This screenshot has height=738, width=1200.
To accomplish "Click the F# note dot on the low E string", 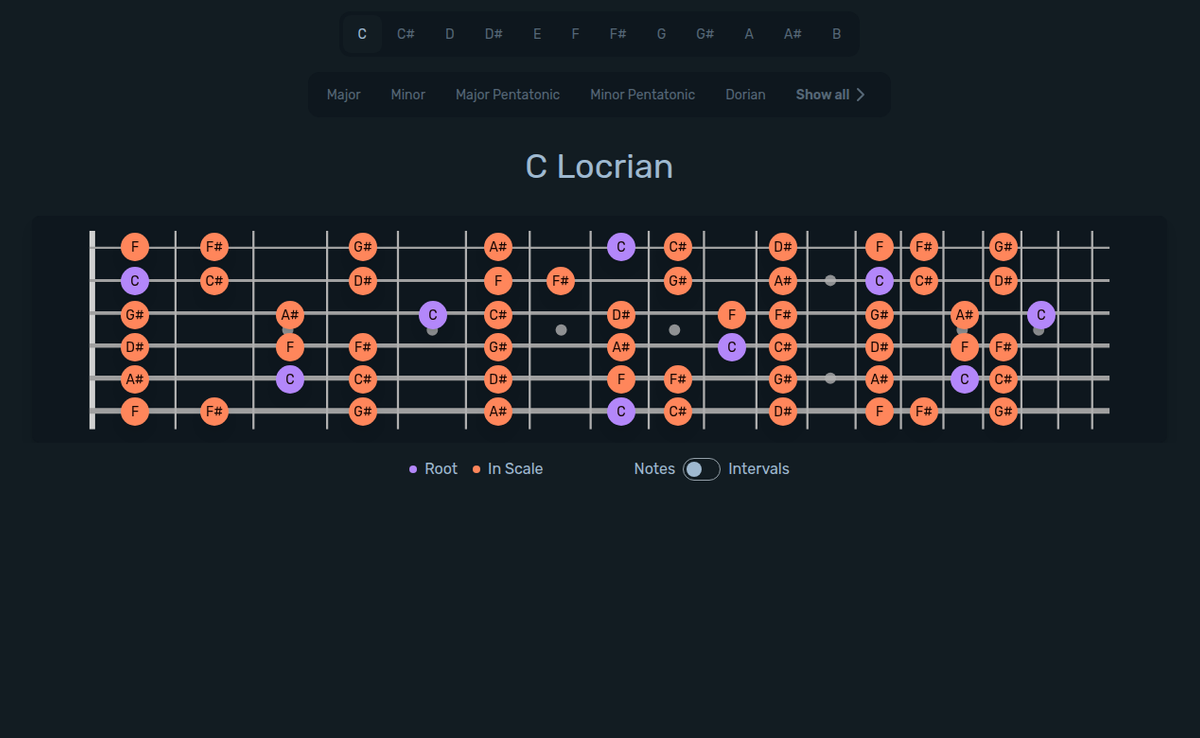I will (214, 411).
